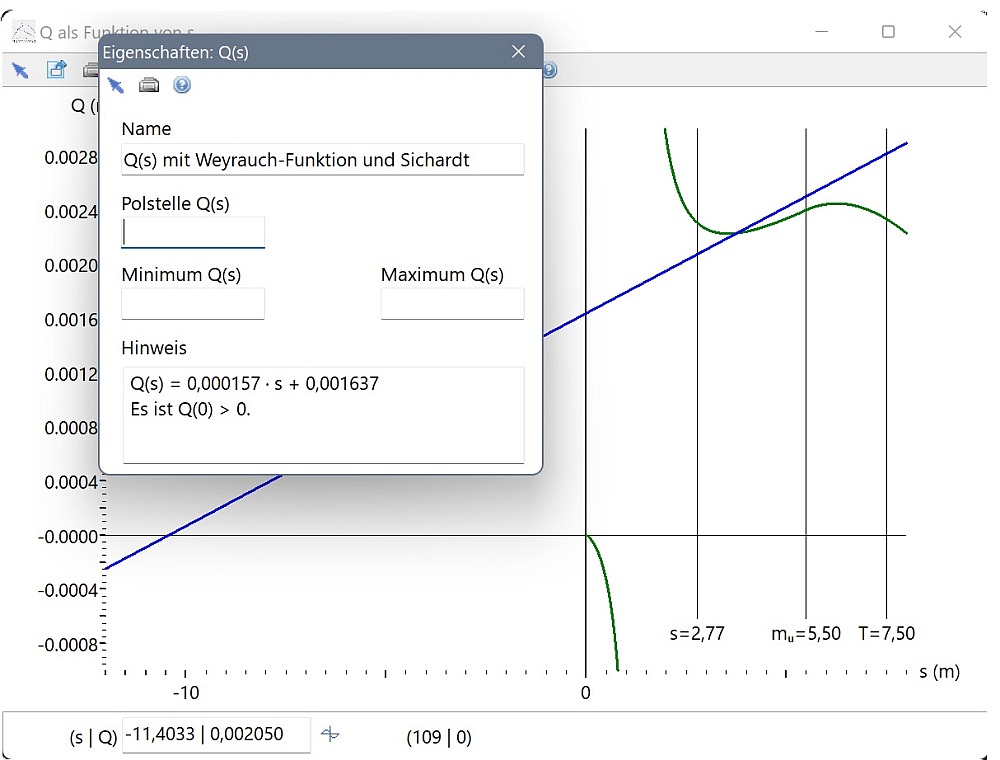Click the crosshair icon beside the coordinate field
The width and height of the screenshot is (1000, 760).
click(x=330, y=735)
